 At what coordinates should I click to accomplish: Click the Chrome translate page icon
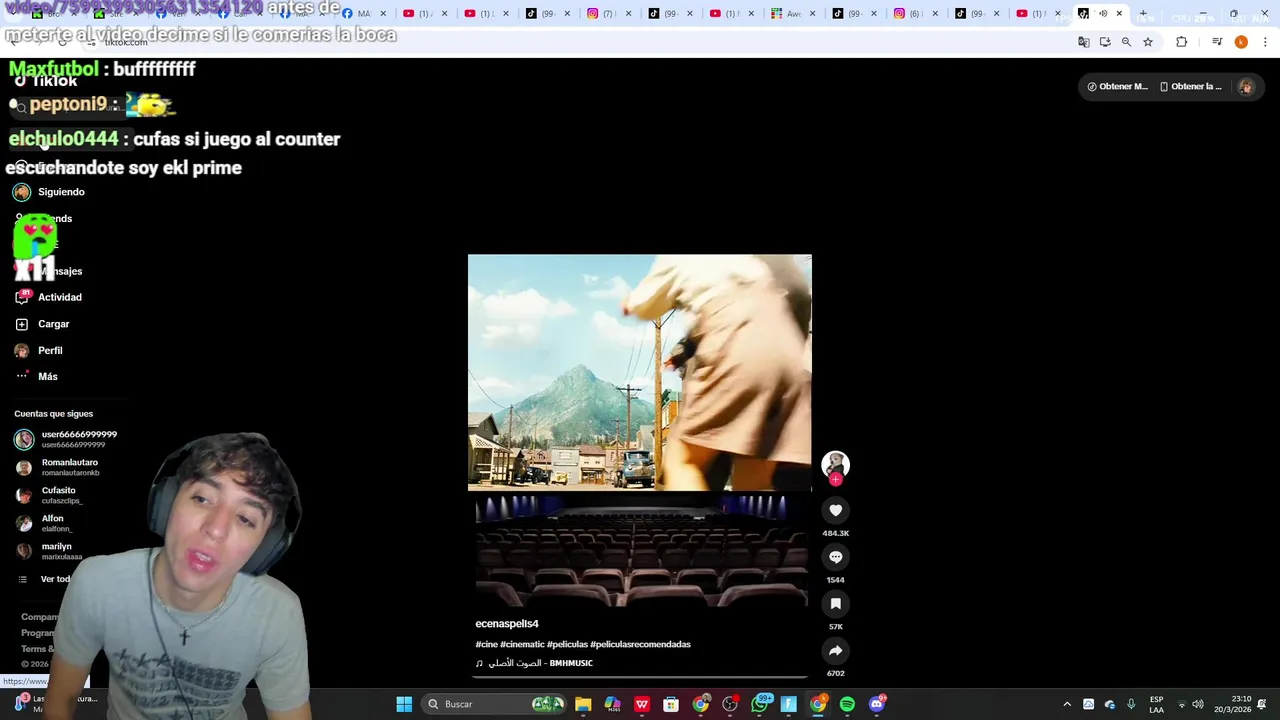click(x=1083, y=42)
